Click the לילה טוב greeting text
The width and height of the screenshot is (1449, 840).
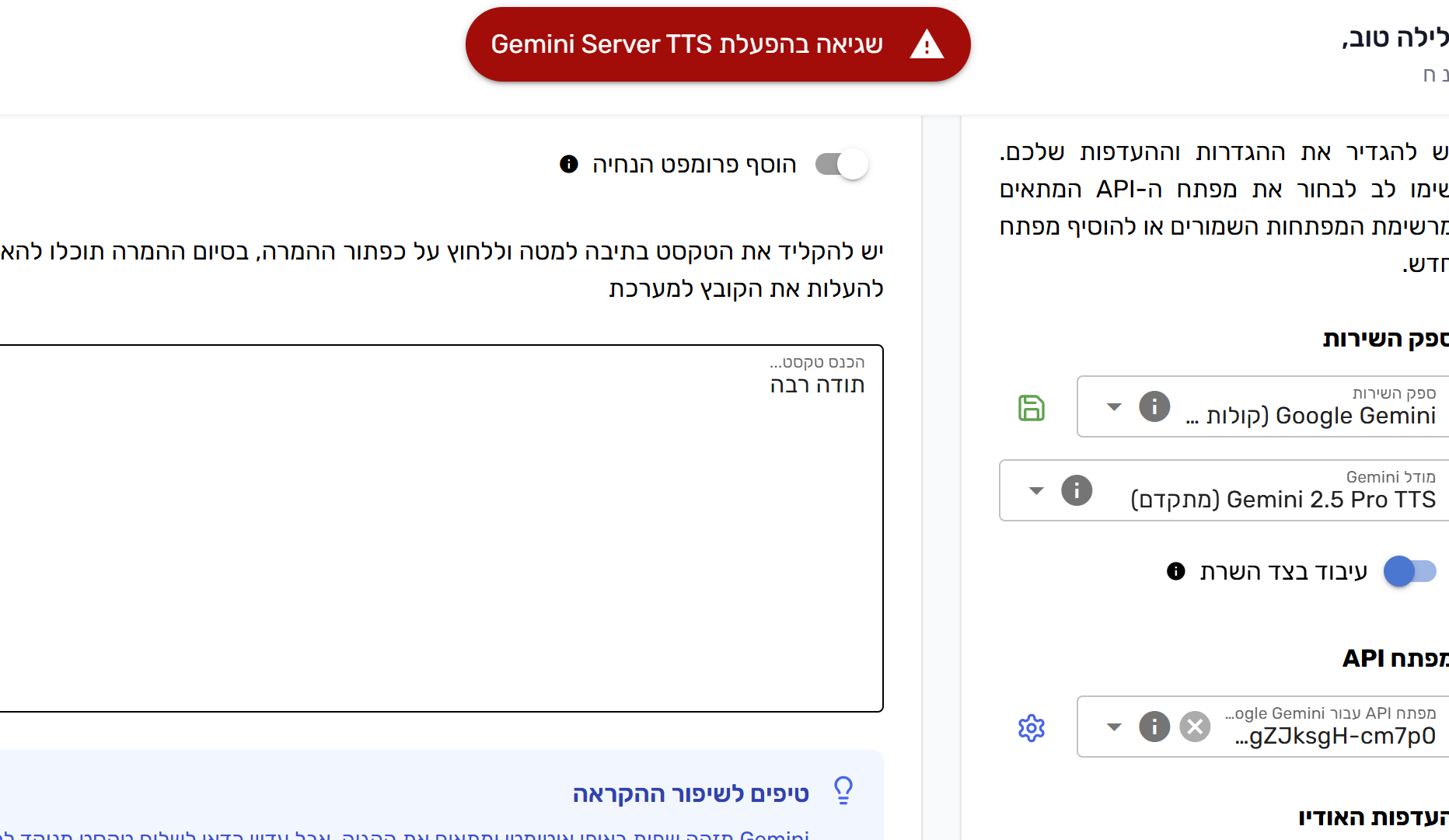point(1395,37)
